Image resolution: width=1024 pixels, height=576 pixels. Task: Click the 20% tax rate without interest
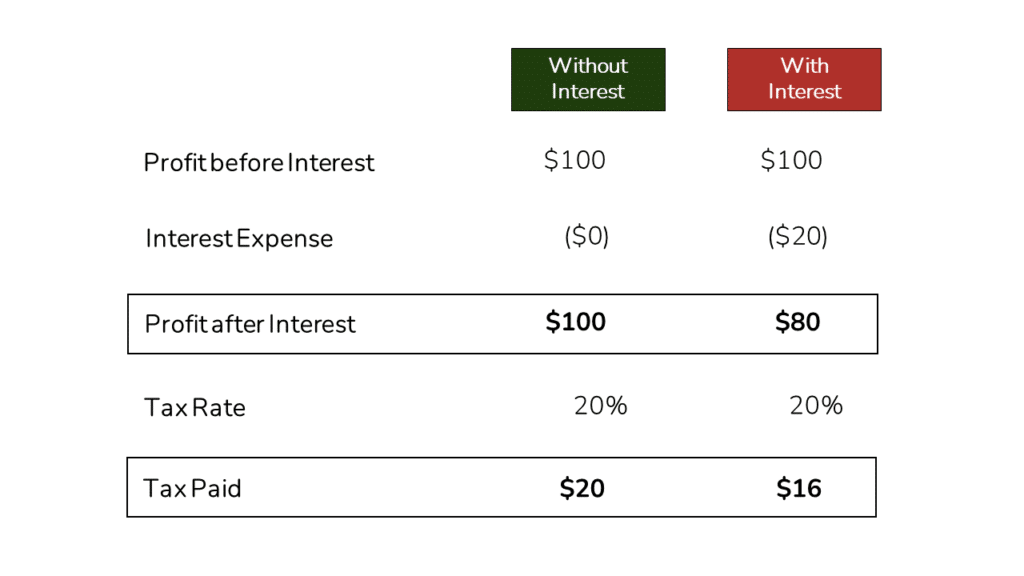(600, 406)
